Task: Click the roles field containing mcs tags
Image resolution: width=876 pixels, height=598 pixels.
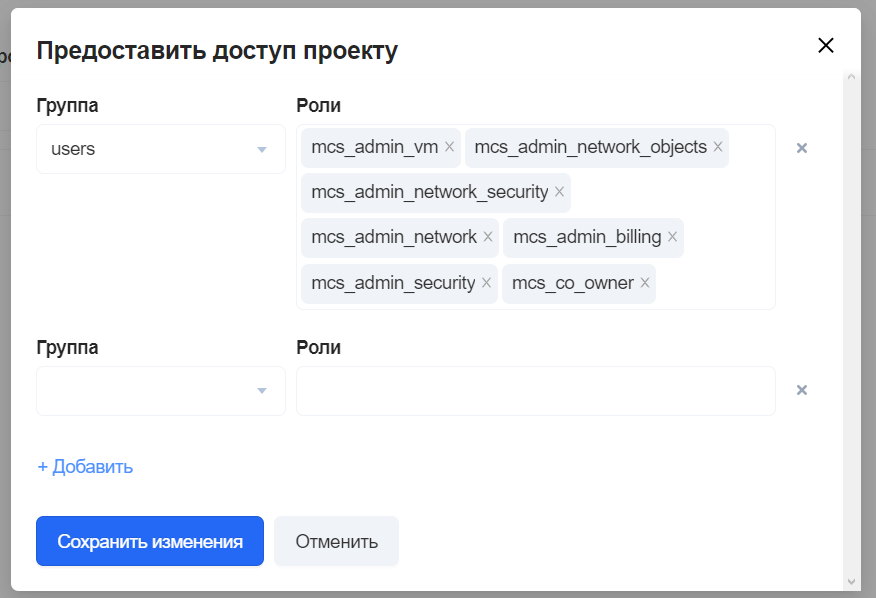Action: tap(536, 217)
